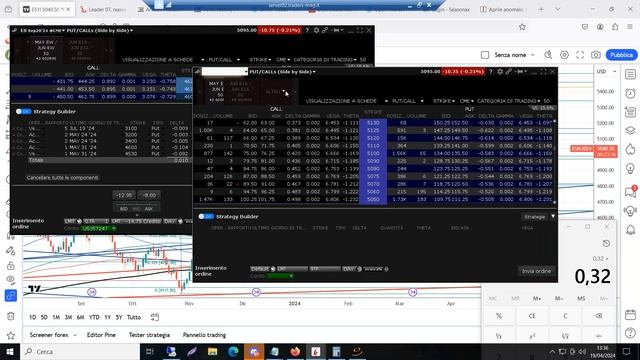This screenshot has height=360, width=640.
Task: Click gear icon in back option chain window
Action: click(x=316, y=30)
